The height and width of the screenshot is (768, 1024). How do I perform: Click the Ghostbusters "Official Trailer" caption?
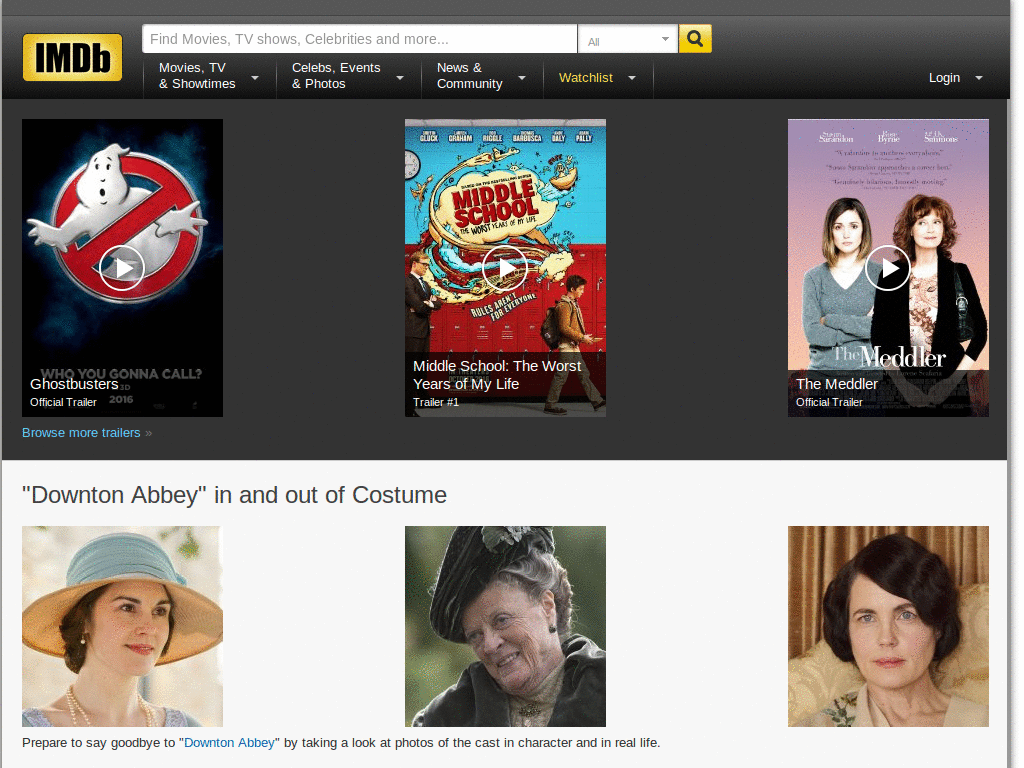[63, 402]
